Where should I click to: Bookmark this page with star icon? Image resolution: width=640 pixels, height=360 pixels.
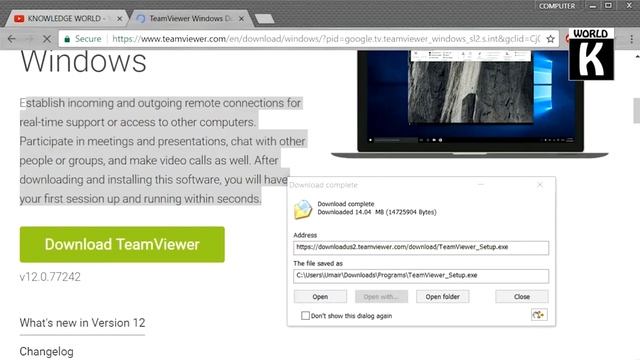click(x=551, y=39)
